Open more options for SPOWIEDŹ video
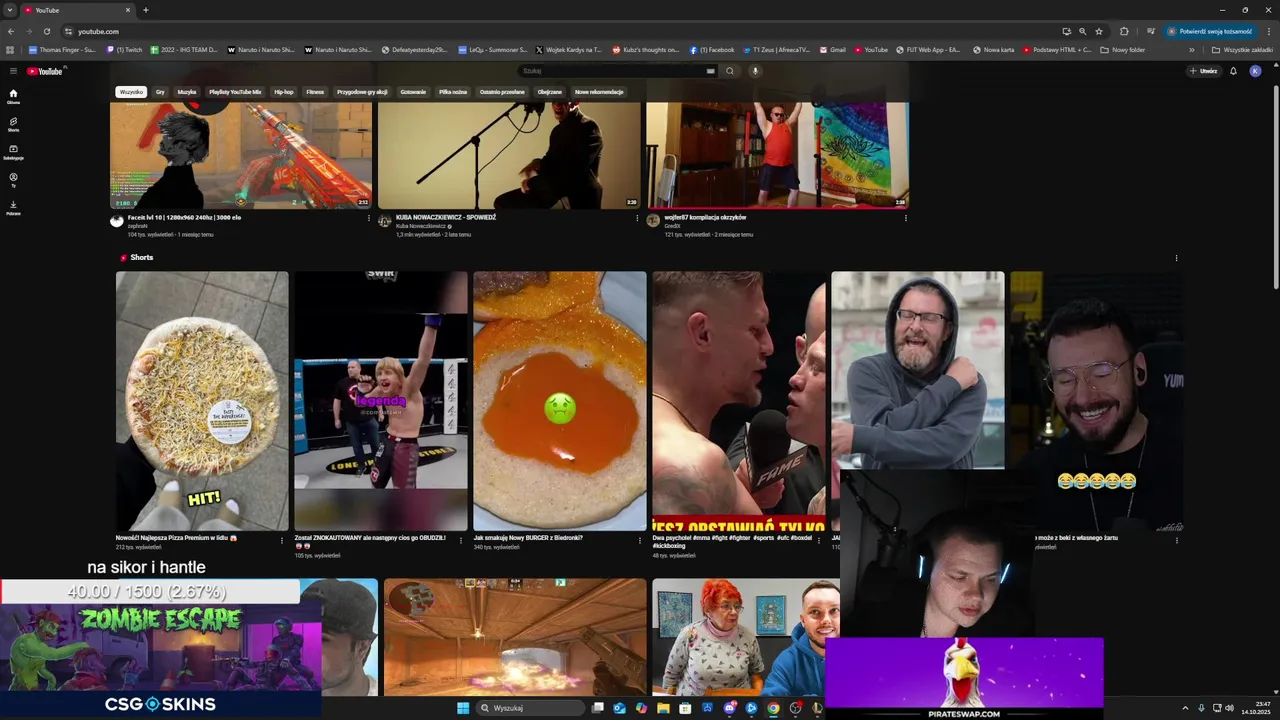Screen dimensions: 1280x720 (x=637, y=218)
